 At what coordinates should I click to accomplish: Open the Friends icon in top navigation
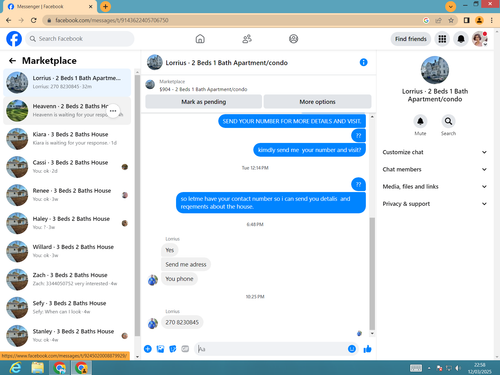click(x=247, y=39)
